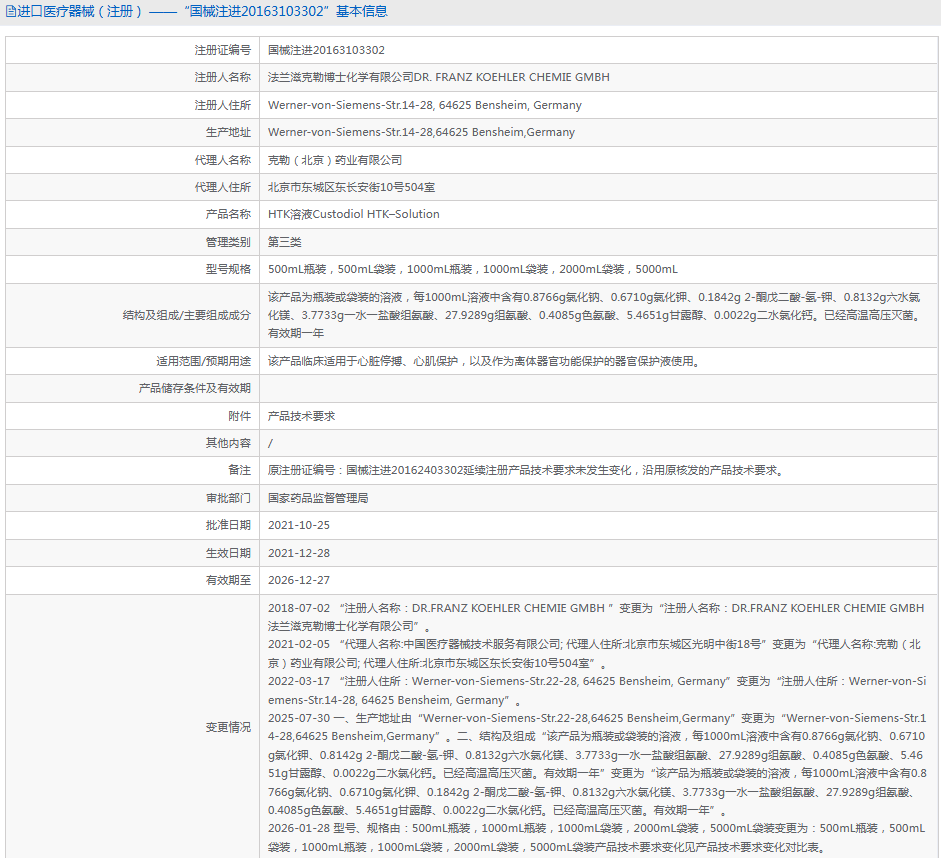Click the 管理类别 label
Screen dimensions: 941x858
(x=228, y=242)
